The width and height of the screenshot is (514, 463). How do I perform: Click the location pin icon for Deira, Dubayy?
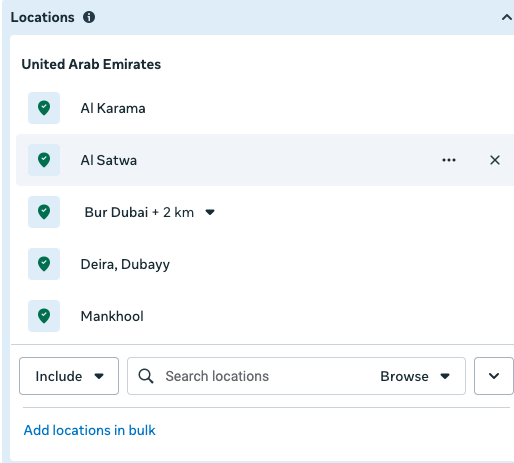pyautogui.click(x=44, y=264)
